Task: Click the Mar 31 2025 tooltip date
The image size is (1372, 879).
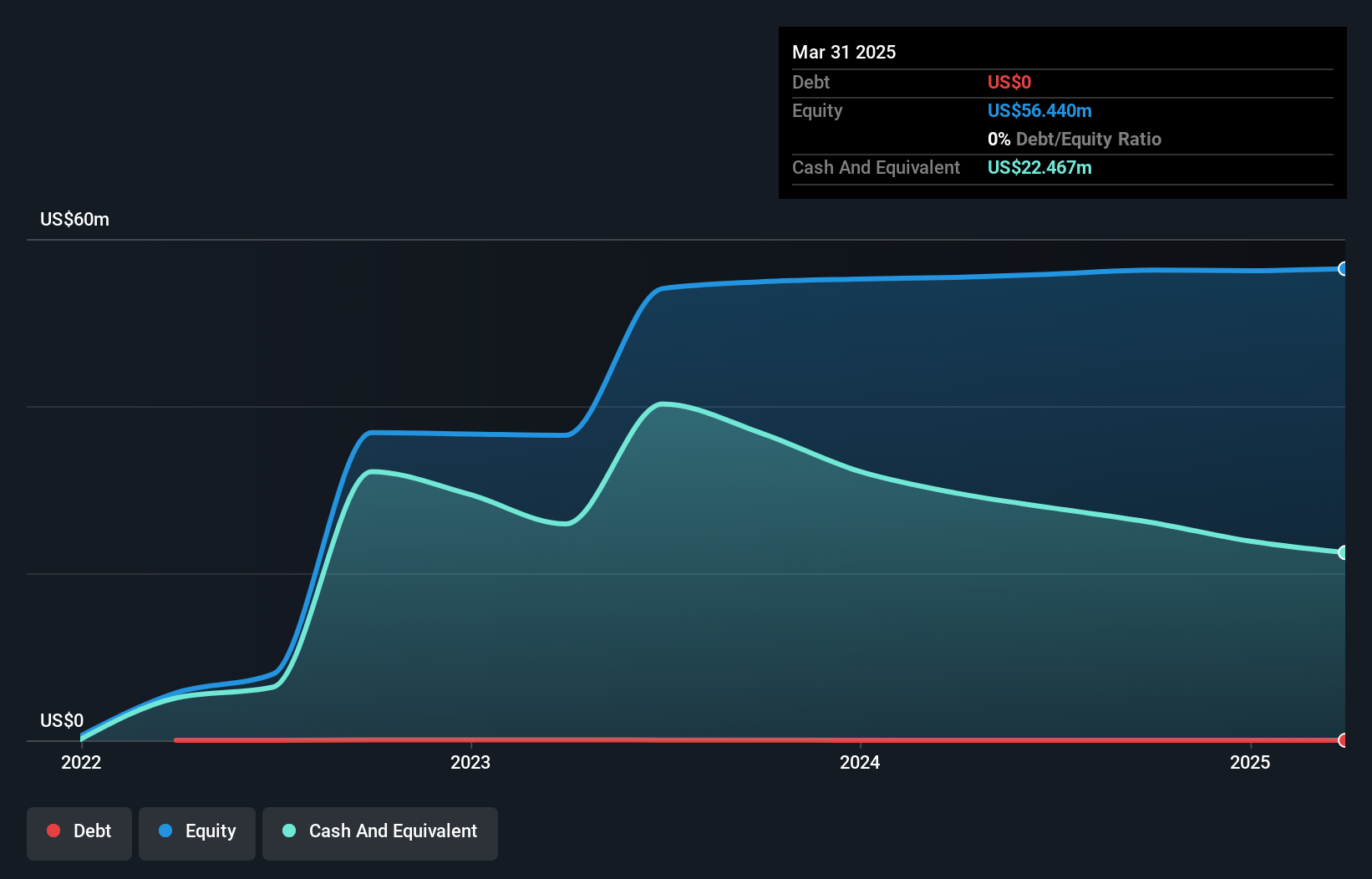Action: 844,52
